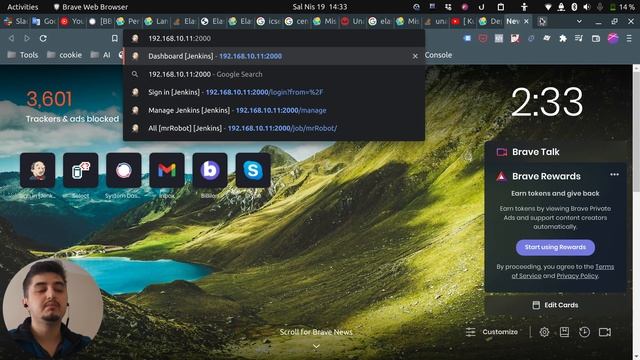Open the Brave Rewards three-dot menu
This screenshot has width=640, height=360.
pos(614,175)
